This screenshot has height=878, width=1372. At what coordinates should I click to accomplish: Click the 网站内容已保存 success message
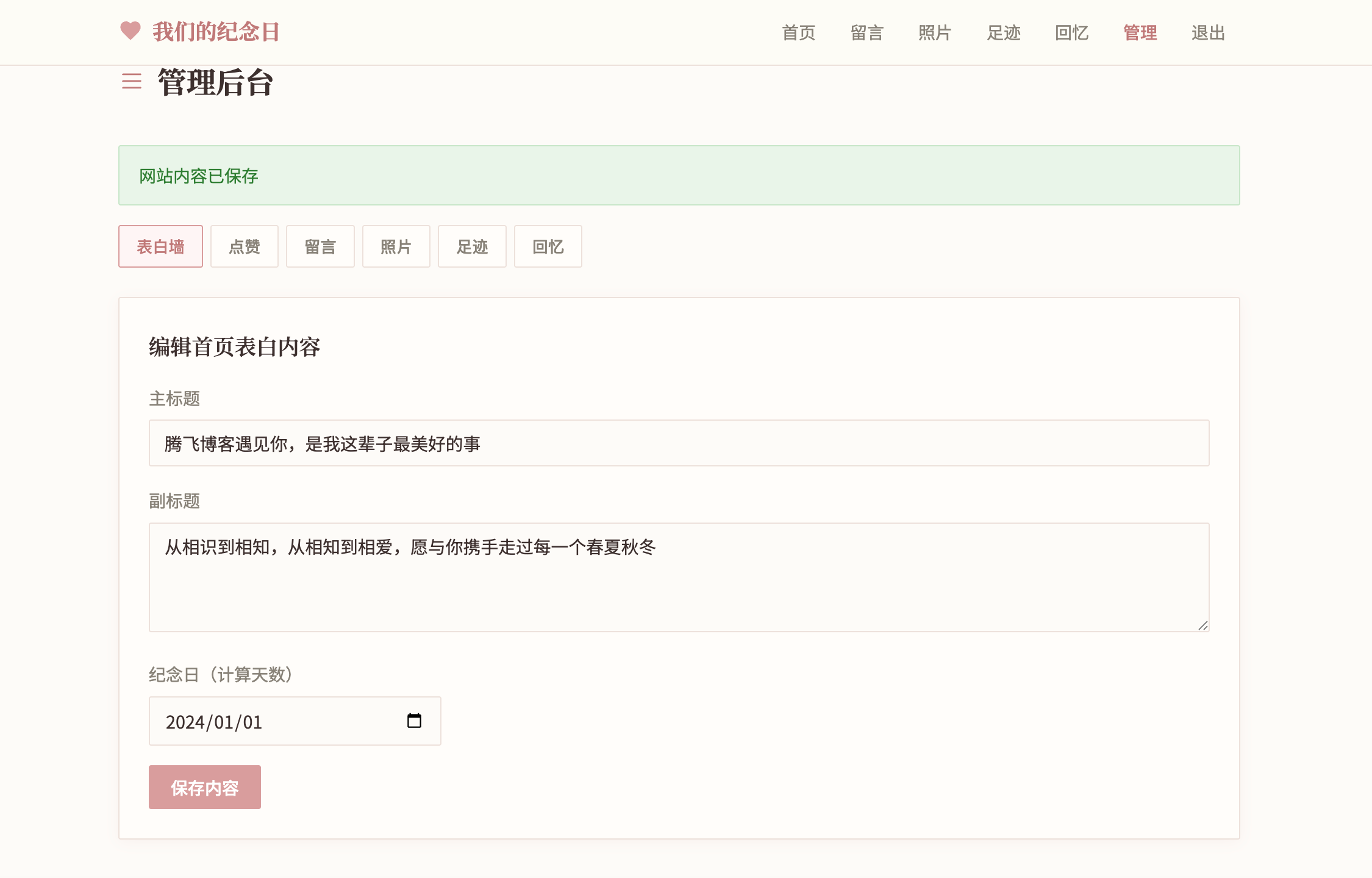click(679, 176)
